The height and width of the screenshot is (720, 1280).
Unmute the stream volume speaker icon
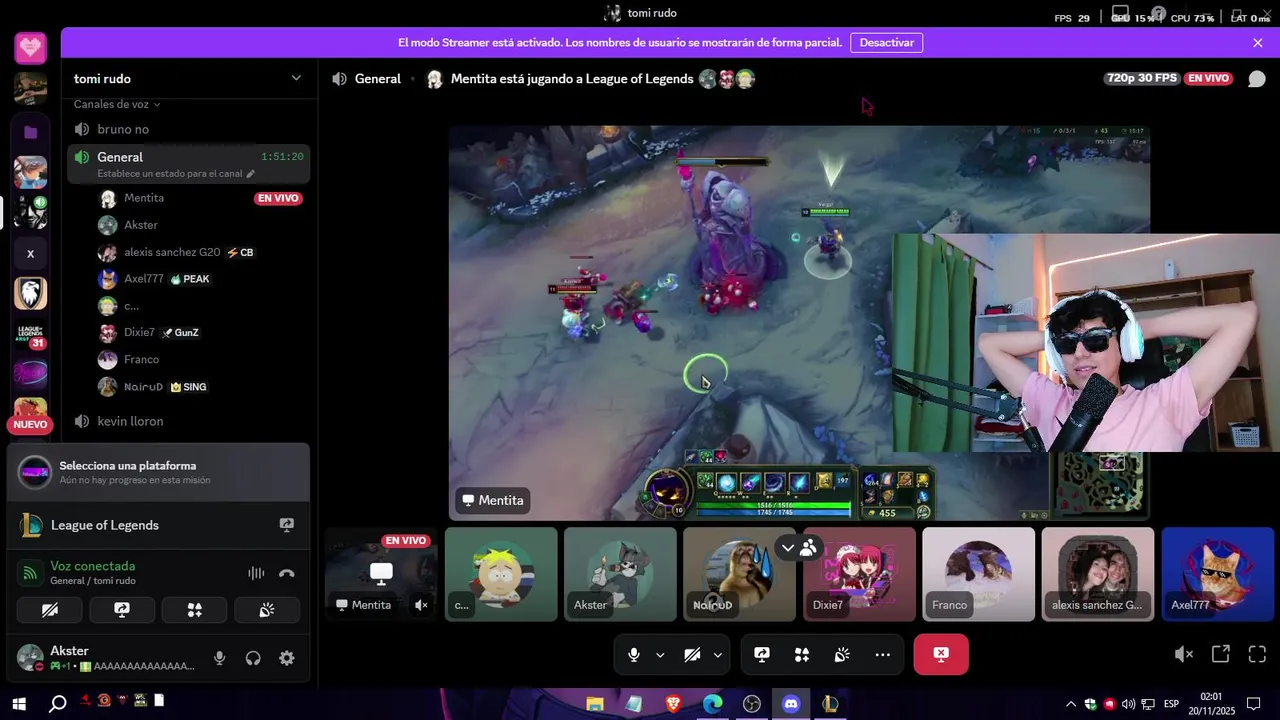pos(1184,654)
